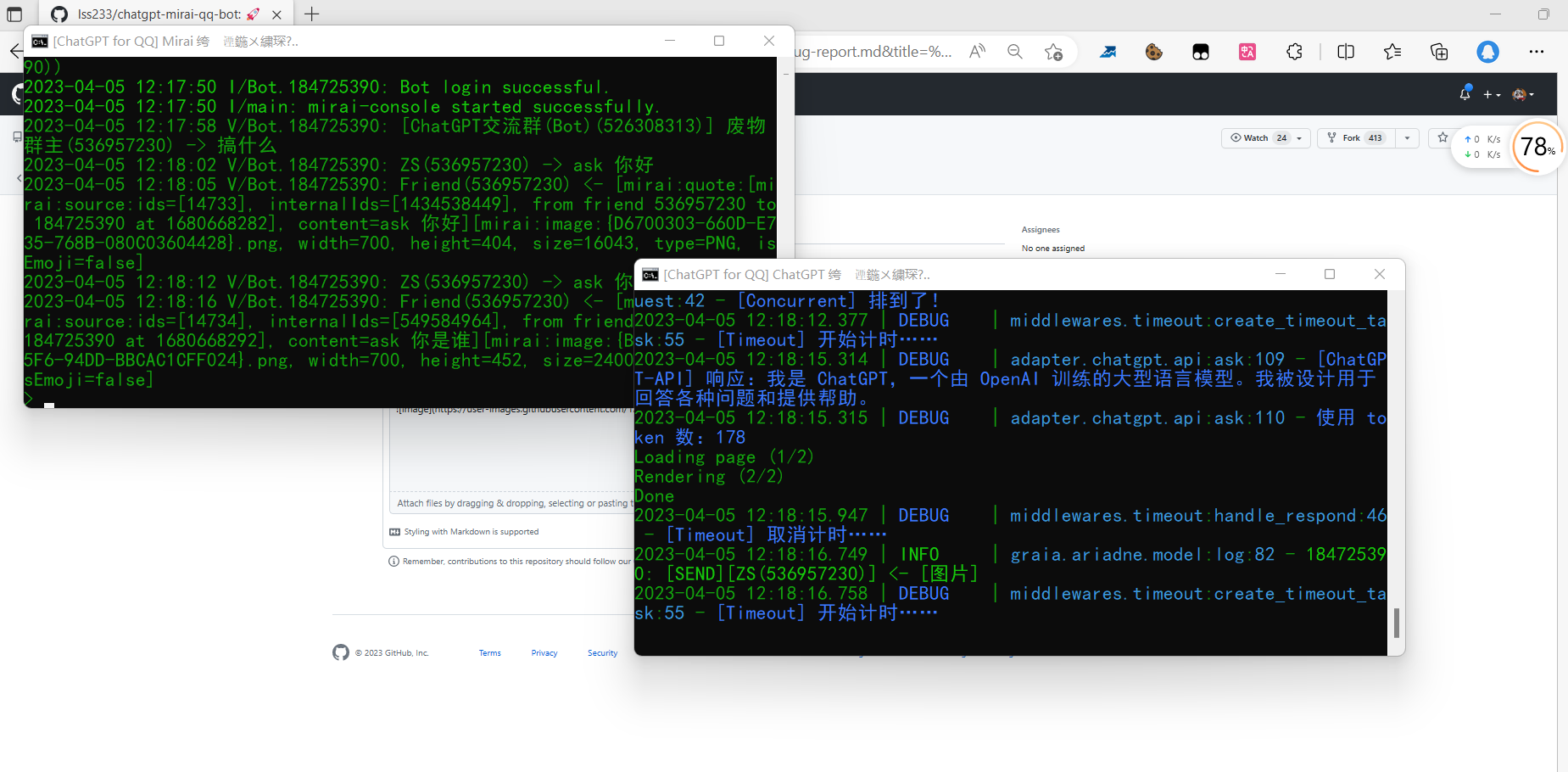Image resolution: width=1568 pixels, height=772 pixels.
Task: Start Read aloud for the page
Action: point(977,51)
